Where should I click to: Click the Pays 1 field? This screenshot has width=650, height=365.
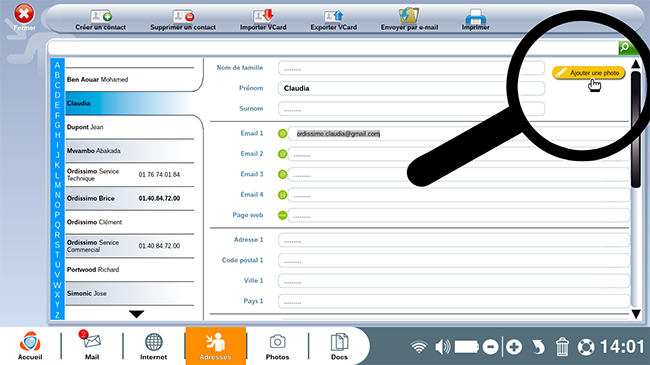(454, 301)
